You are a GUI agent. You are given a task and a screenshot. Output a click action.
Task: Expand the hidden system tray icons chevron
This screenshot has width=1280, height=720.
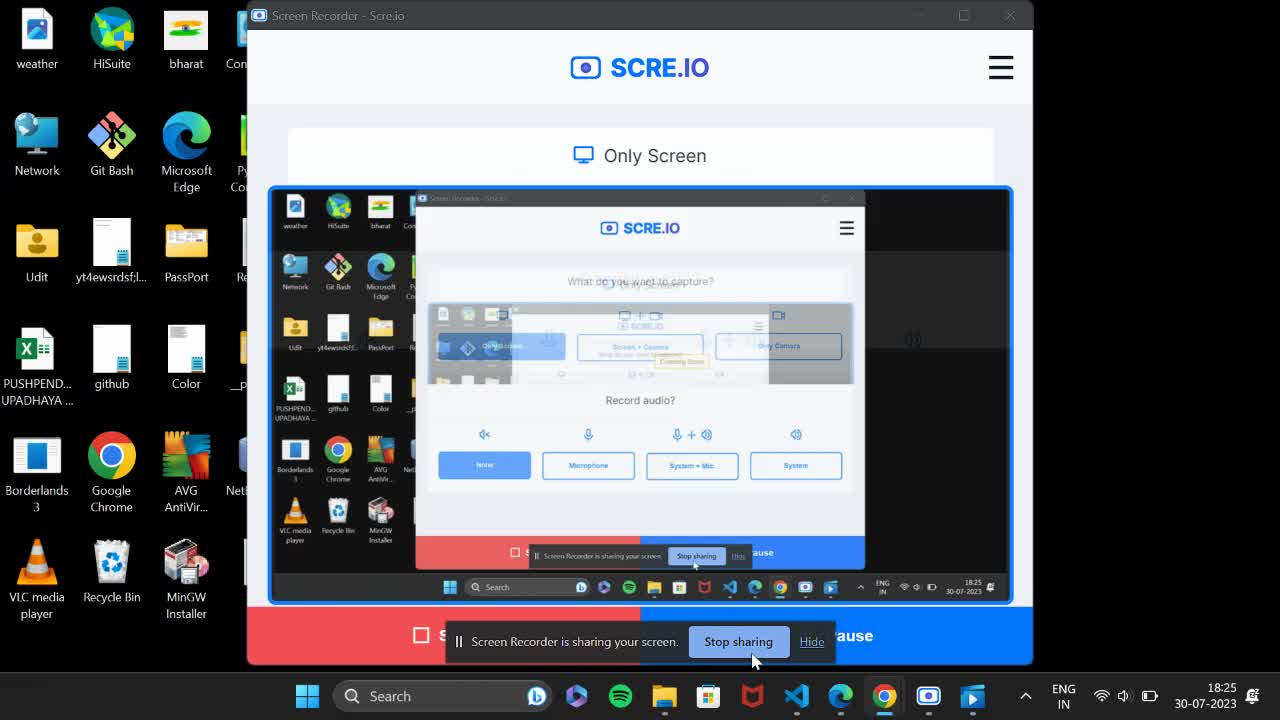(1025, 696)
